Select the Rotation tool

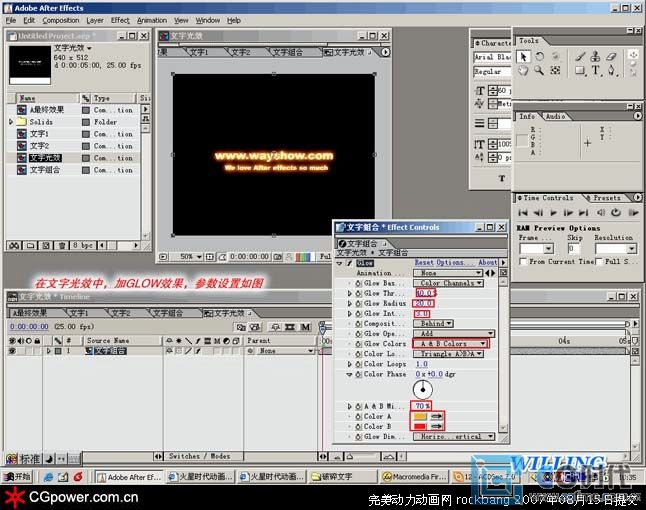[539, 56]
